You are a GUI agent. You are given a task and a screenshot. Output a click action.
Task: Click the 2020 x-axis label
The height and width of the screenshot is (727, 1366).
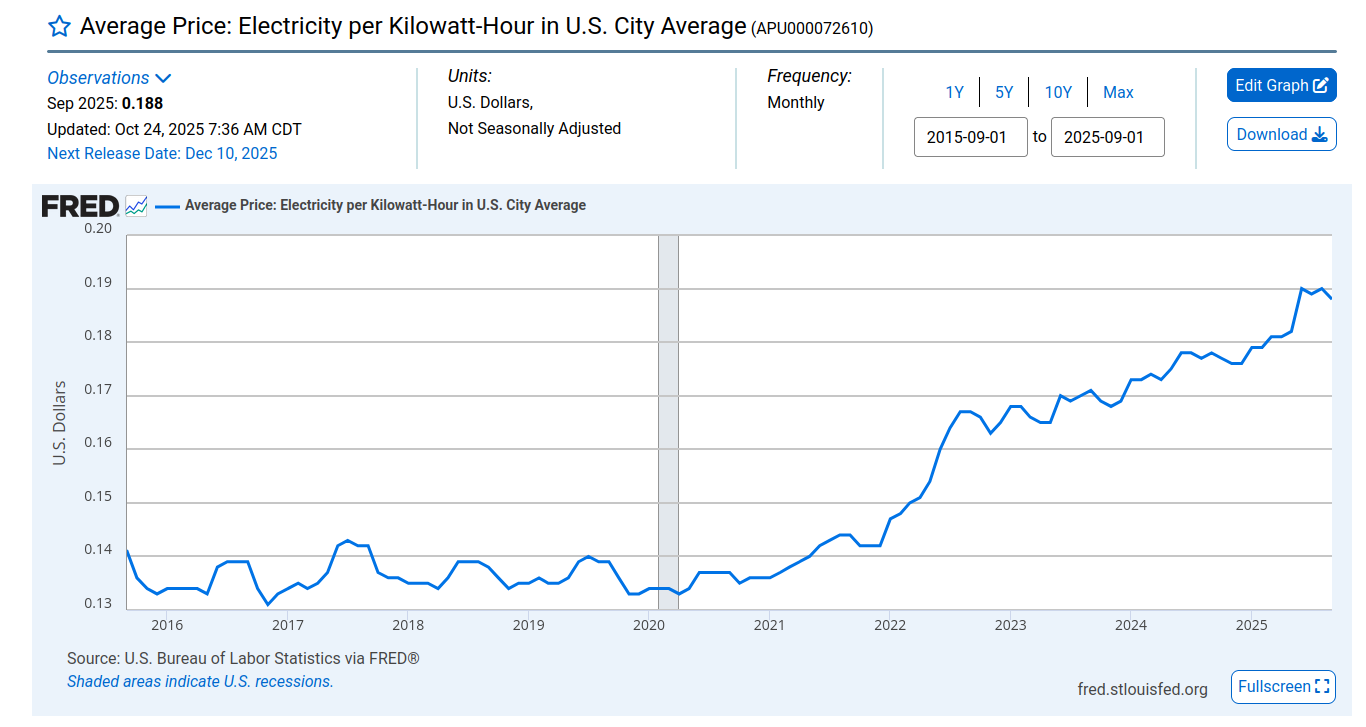649,626
